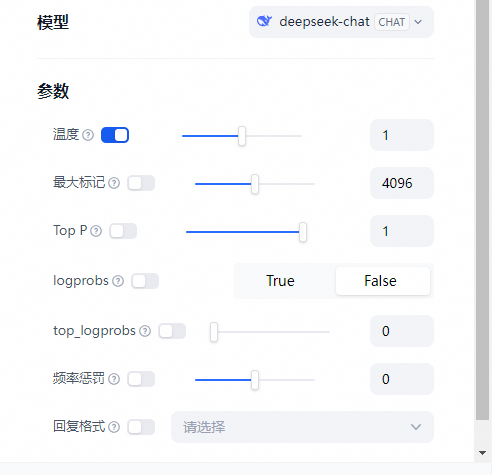
Task: Click the 温度 slider handle
Action: [x=242, y=136]
